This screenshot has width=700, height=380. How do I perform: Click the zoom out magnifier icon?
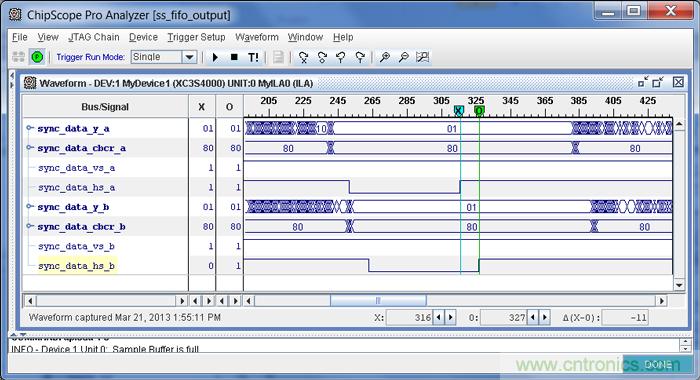(x=404, y=57)
